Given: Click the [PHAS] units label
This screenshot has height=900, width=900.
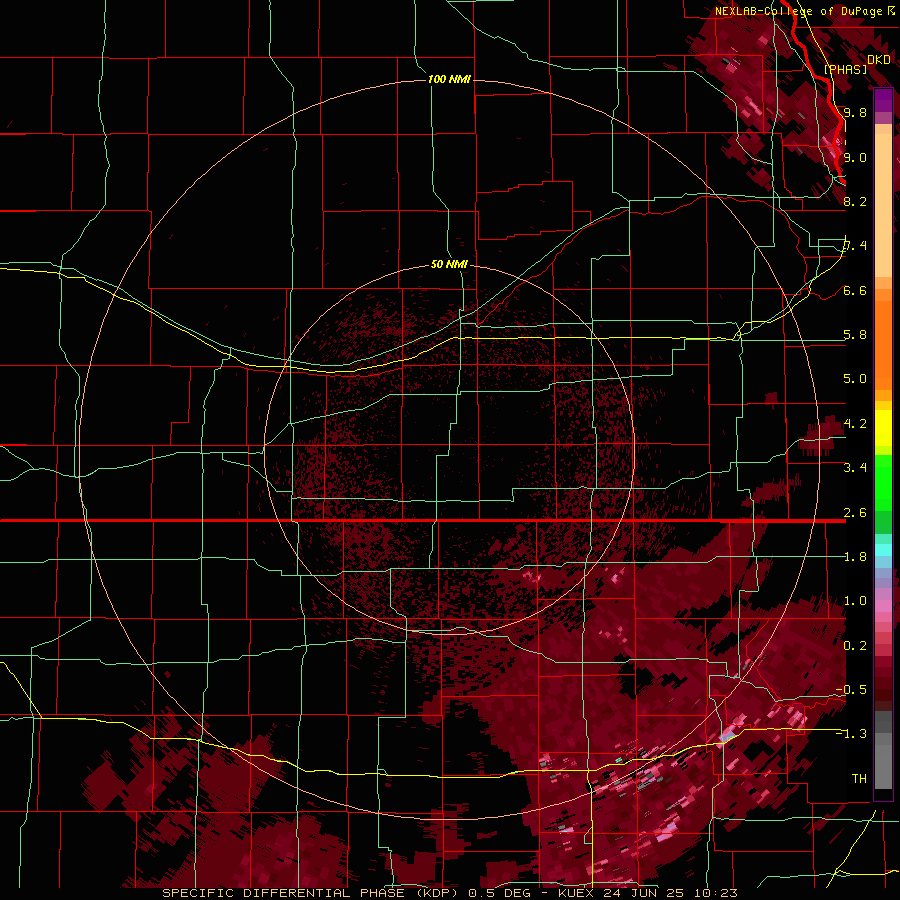Looking at the screenshot, I should pos(845,69).
